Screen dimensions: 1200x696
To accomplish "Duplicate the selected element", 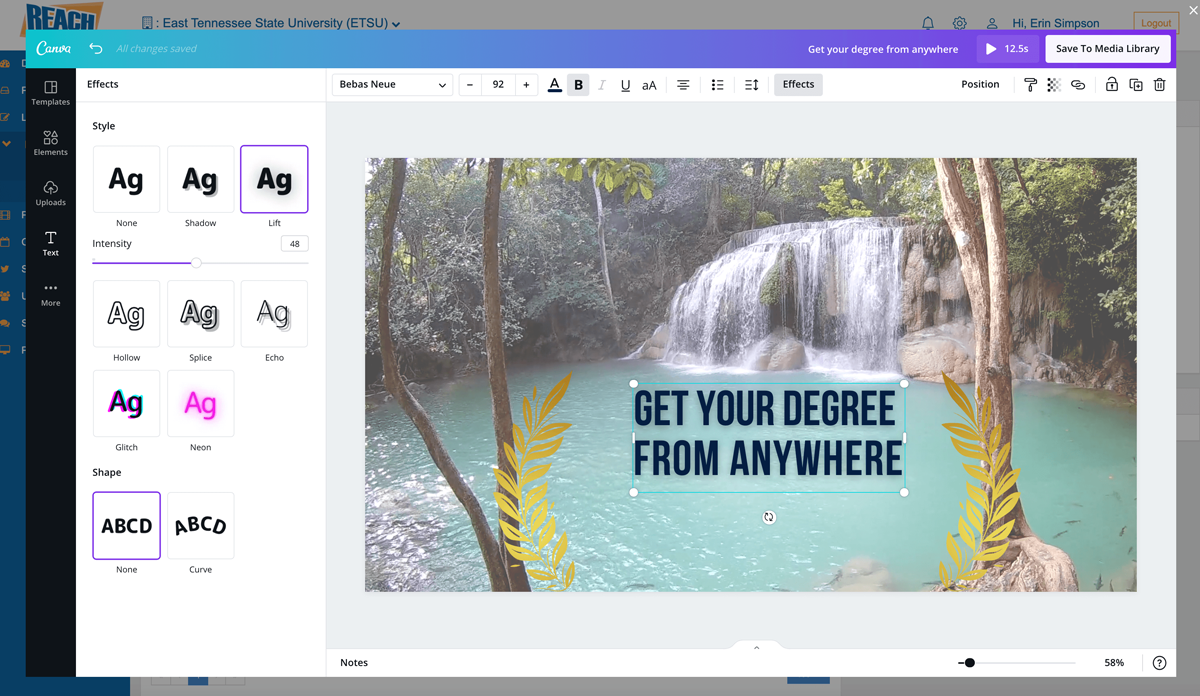I will tap(1136, 85).
